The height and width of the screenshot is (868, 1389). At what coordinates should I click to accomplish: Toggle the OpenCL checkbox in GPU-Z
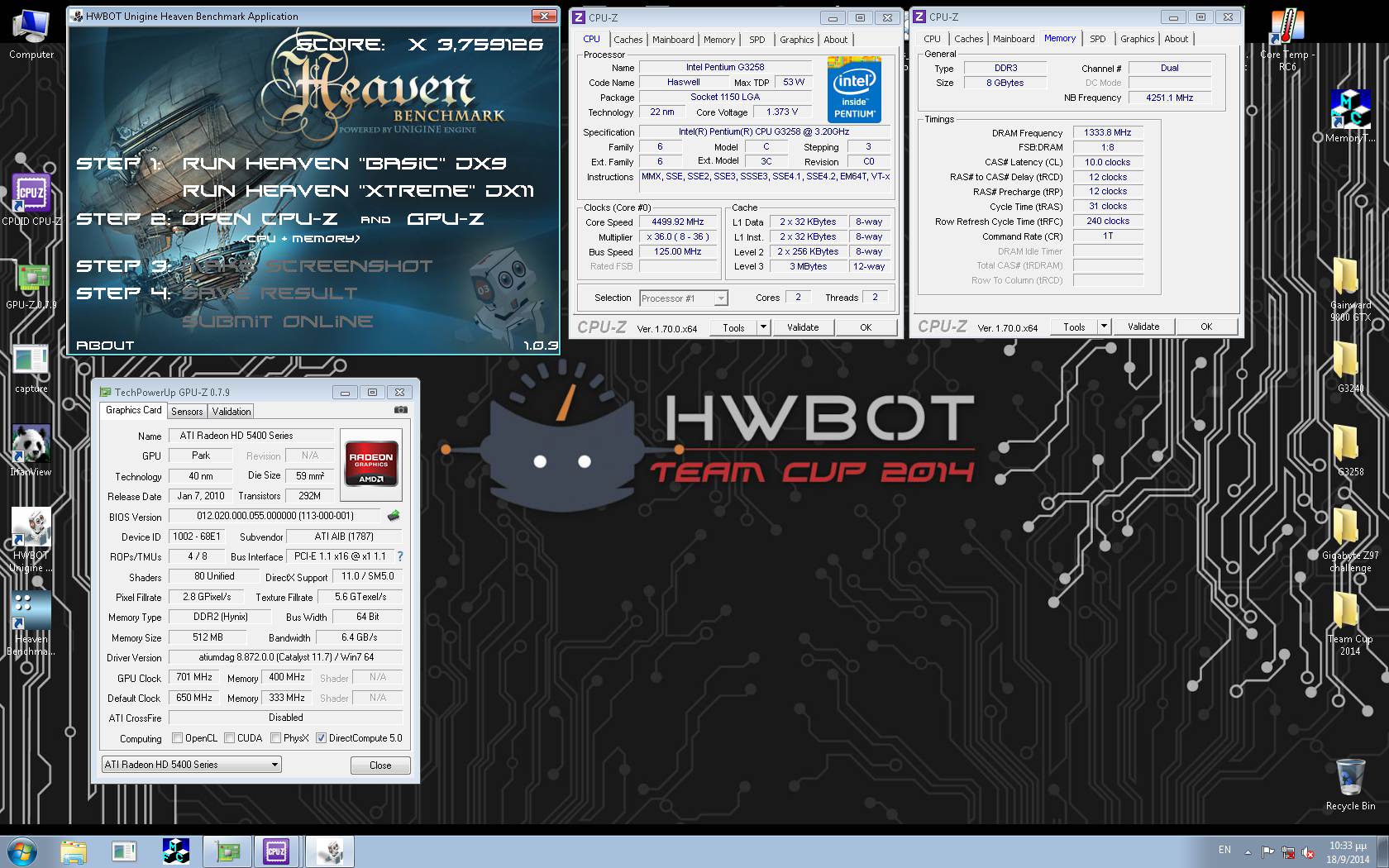point(177,738)
